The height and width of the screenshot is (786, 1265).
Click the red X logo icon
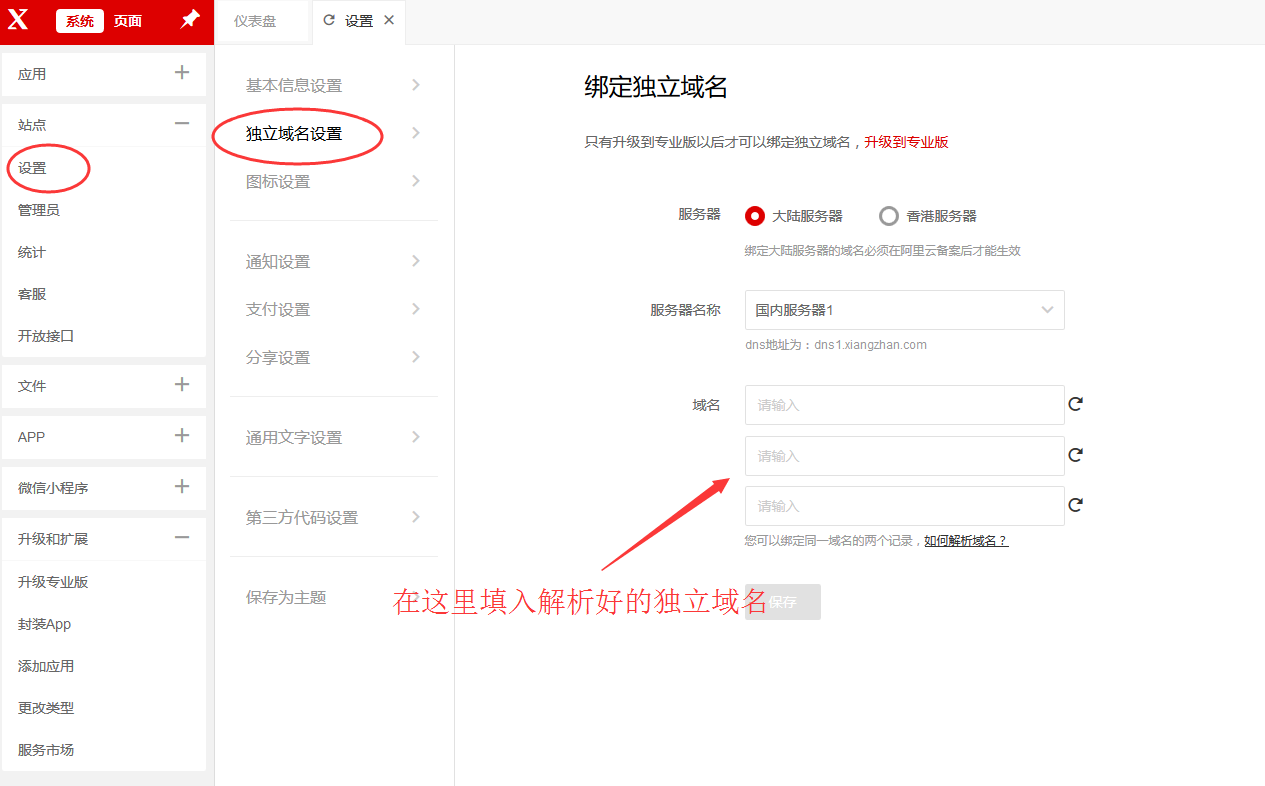18,20
